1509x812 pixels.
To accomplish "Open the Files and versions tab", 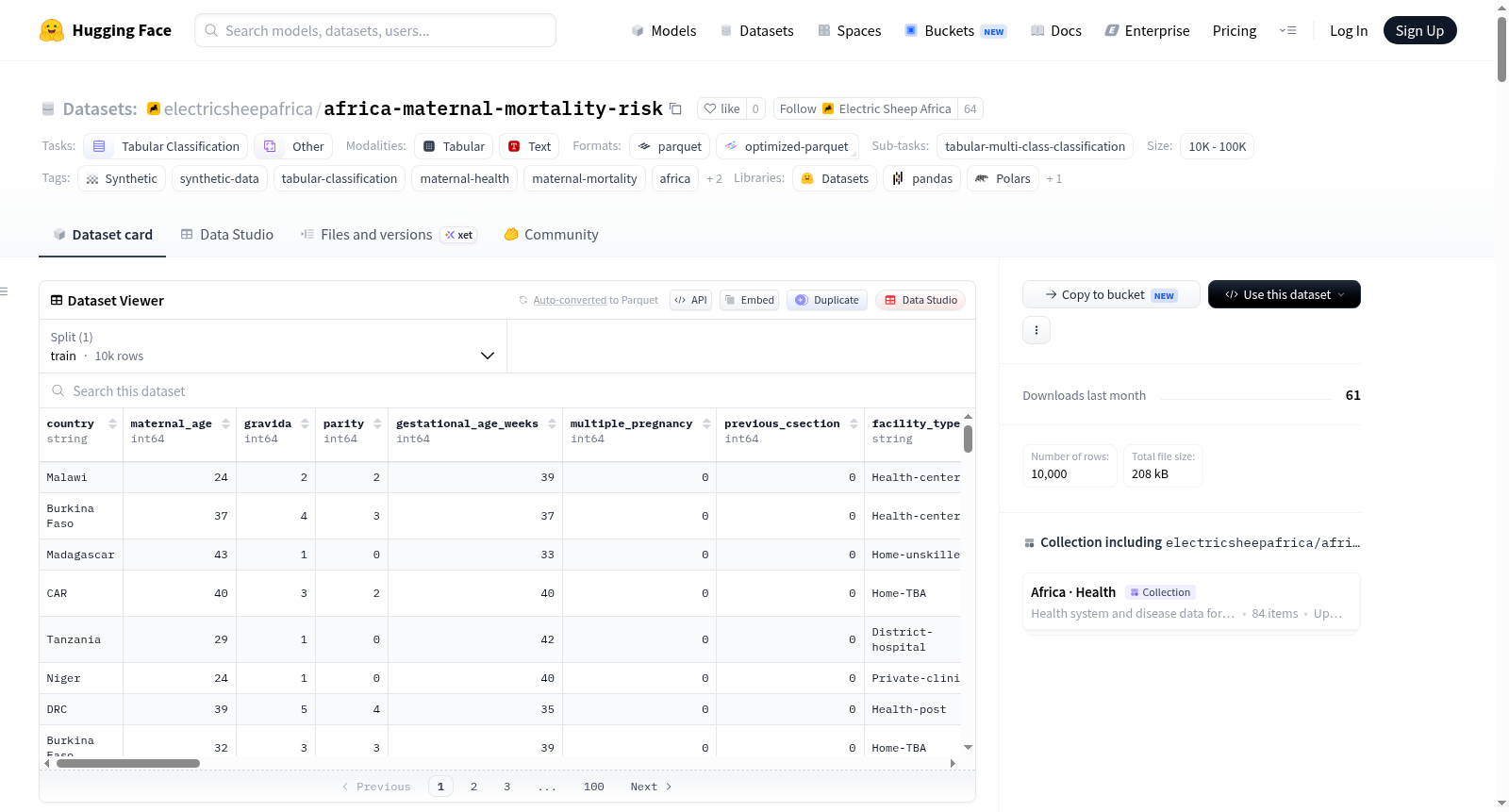I will tap(388, 235).
